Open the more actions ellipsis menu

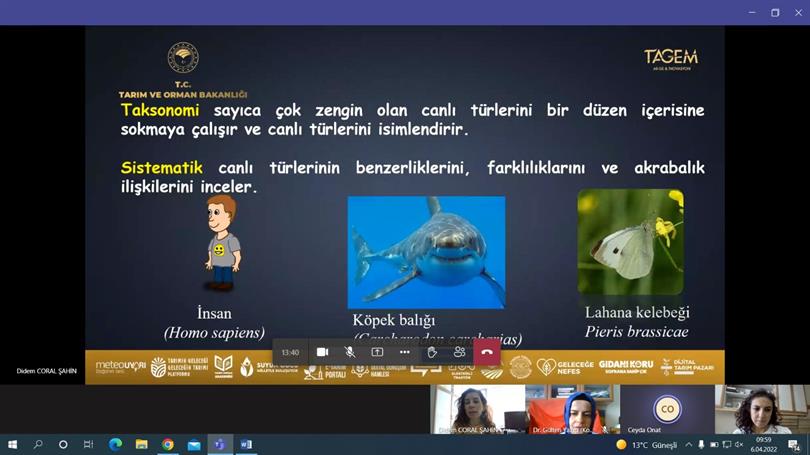click(404, 352)
